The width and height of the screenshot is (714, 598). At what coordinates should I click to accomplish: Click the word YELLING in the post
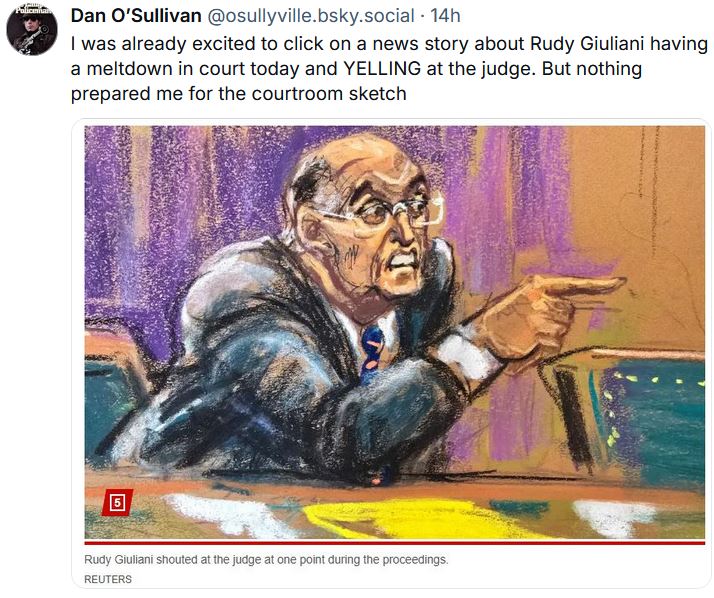tap(382, 68)
